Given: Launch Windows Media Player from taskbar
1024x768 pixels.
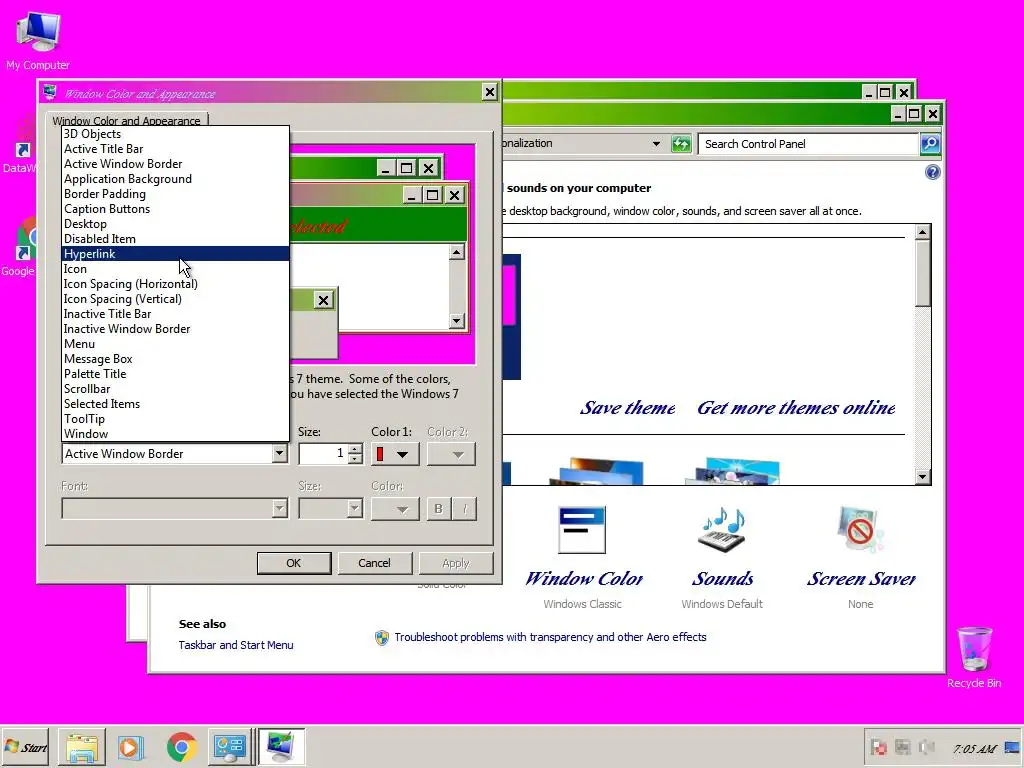Looking at the screenshot, I should 131,747.
